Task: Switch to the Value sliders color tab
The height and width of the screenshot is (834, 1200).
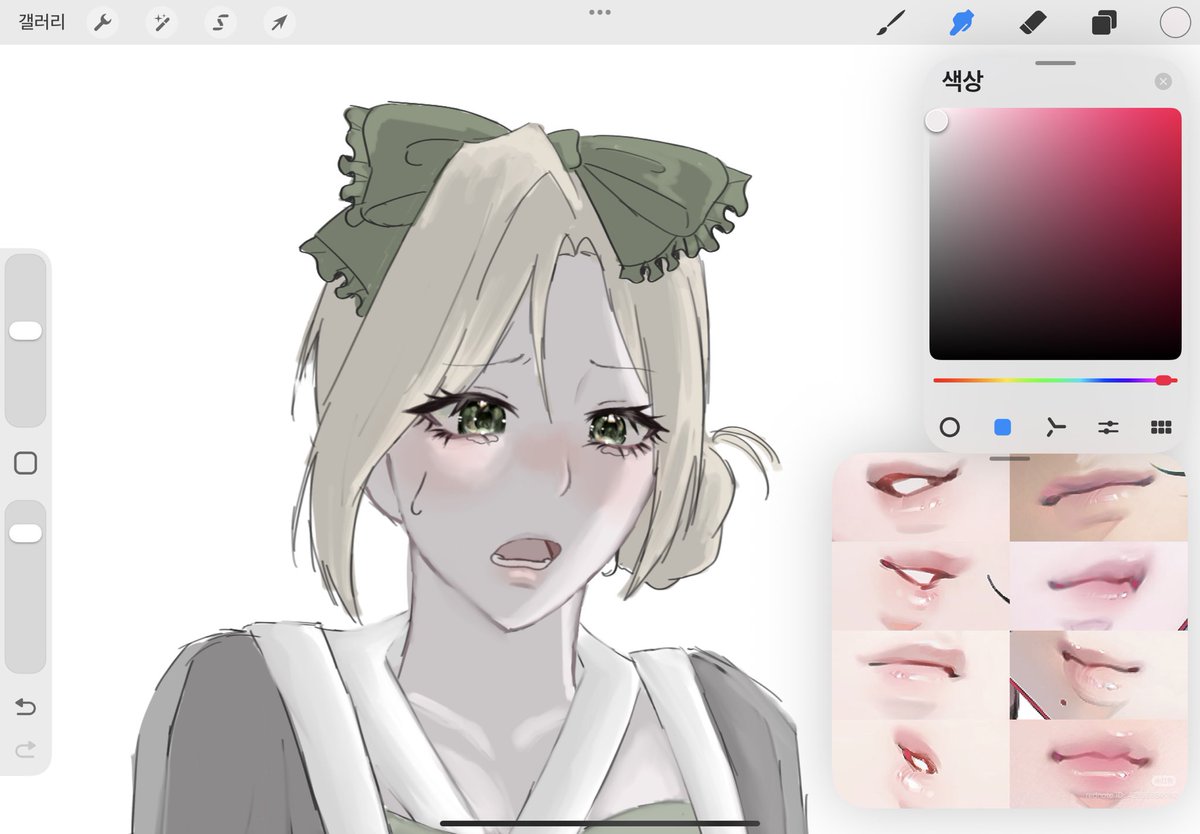Action: click(1108, 427)
